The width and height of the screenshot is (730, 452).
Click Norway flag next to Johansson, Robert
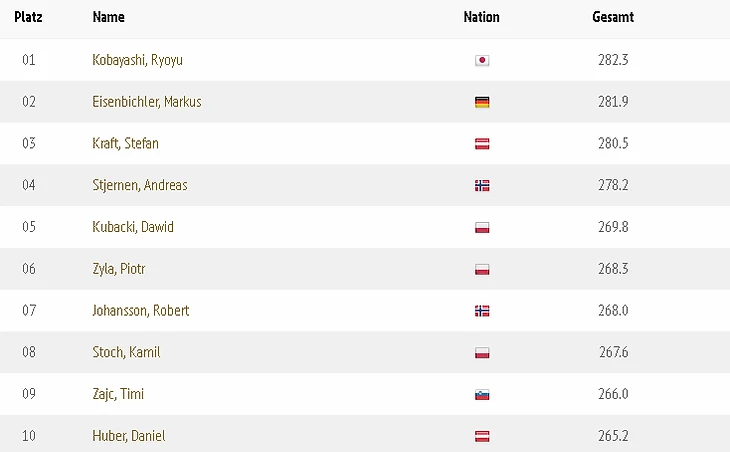point(482,311)
